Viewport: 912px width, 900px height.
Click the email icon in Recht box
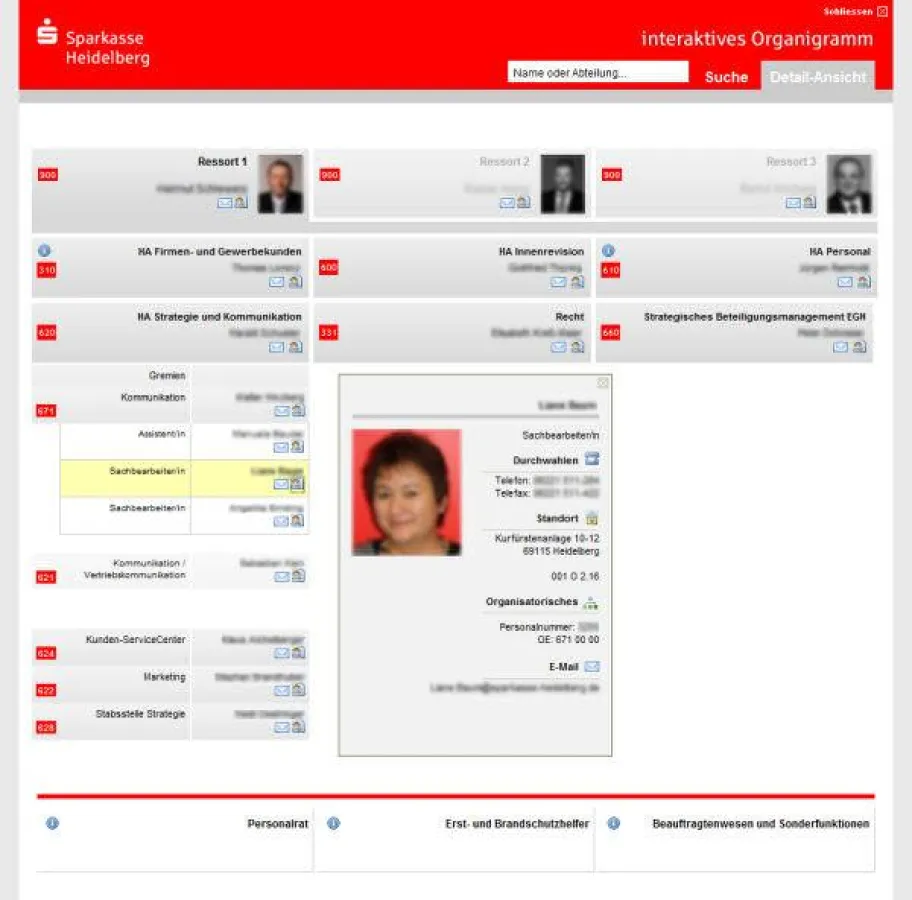point(559,347)
